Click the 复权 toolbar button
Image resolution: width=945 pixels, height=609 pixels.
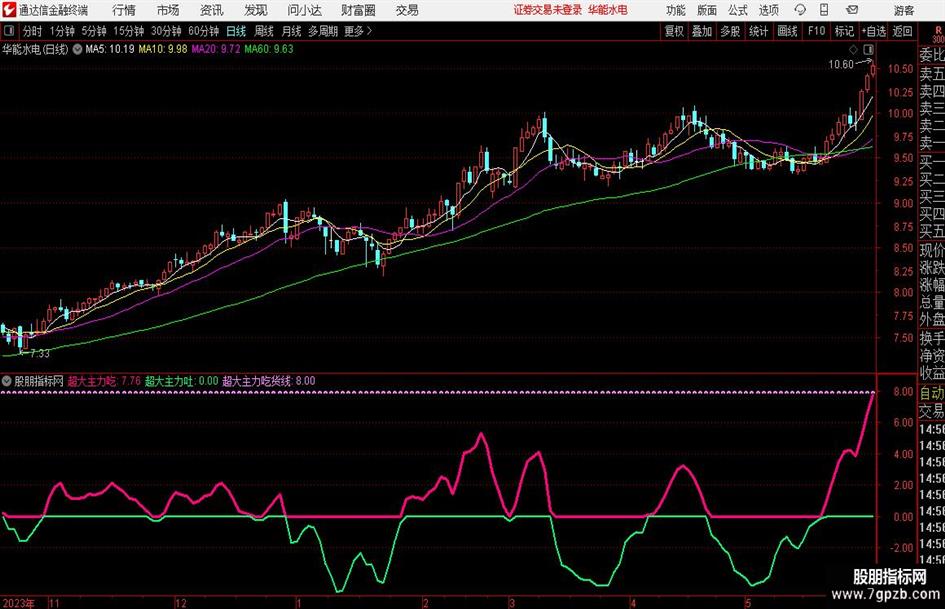tap(674, 31)
